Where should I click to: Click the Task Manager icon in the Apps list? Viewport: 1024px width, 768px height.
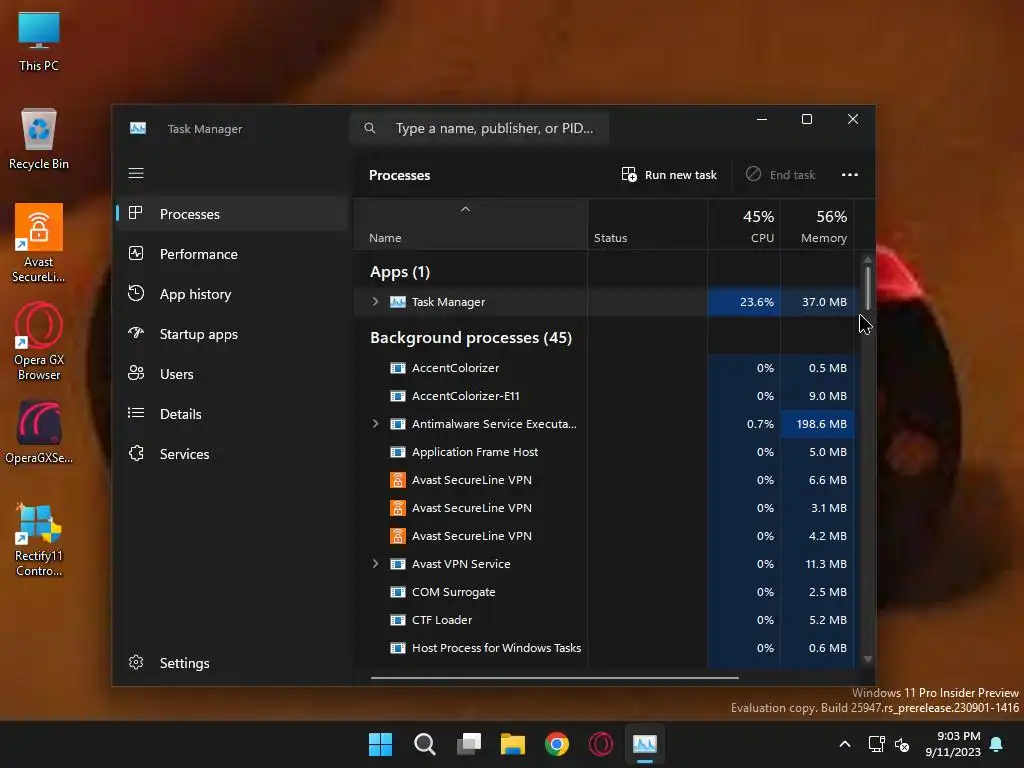[398, 302]
